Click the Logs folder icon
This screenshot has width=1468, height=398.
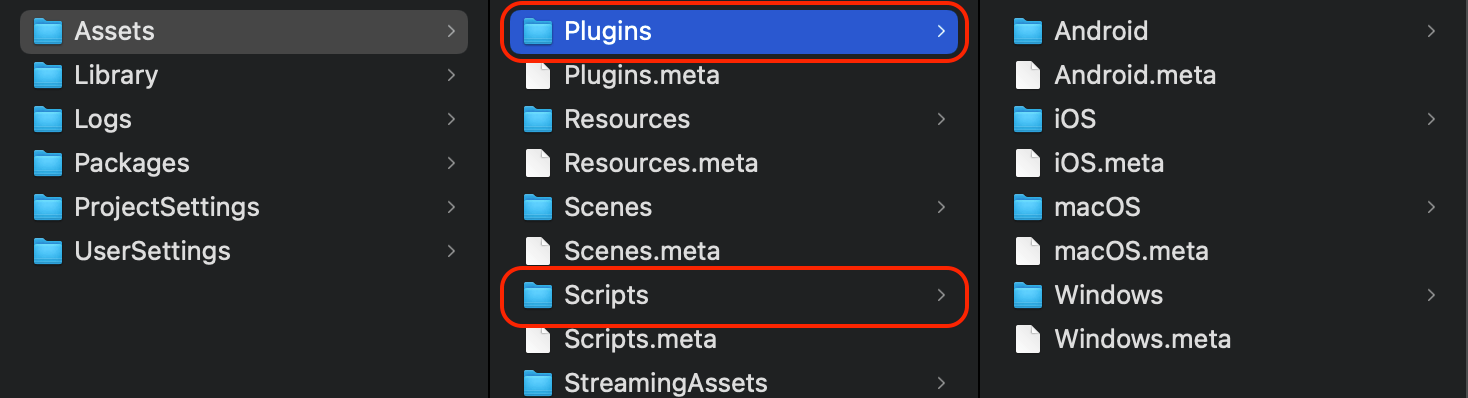pyautogui.click(x=48, y=119)
